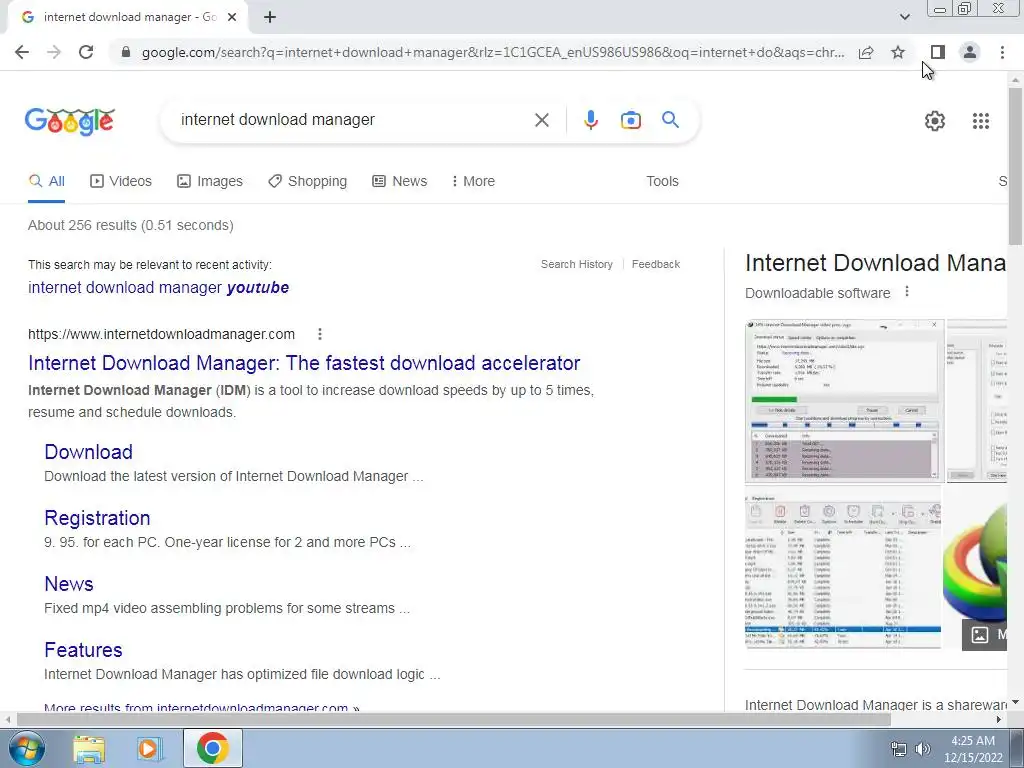Image resolution: width=1024 pixels, height=768 pixels.
Task: Launch Windows Media Player from taskbar
Action: coord(149,748)
